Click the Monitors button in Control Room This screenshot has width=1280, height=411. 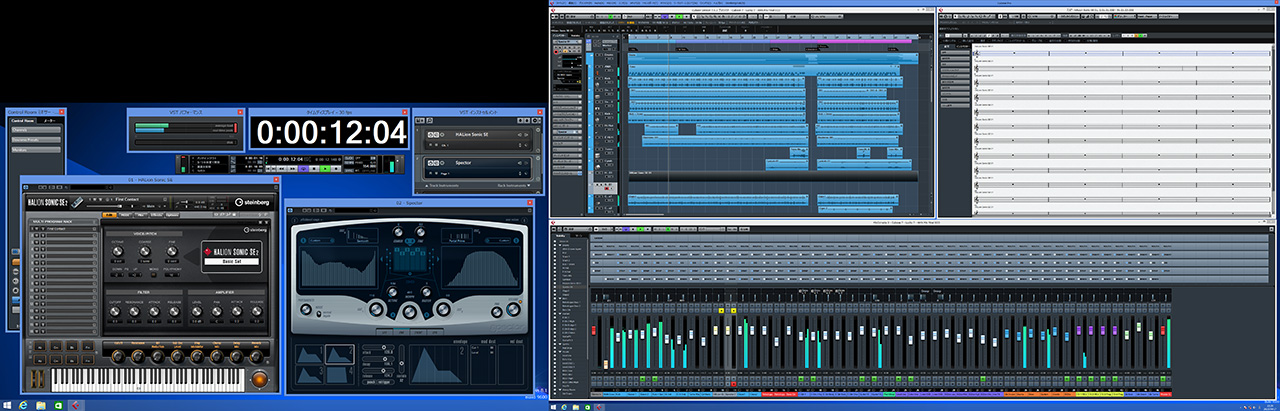point(34,150)
